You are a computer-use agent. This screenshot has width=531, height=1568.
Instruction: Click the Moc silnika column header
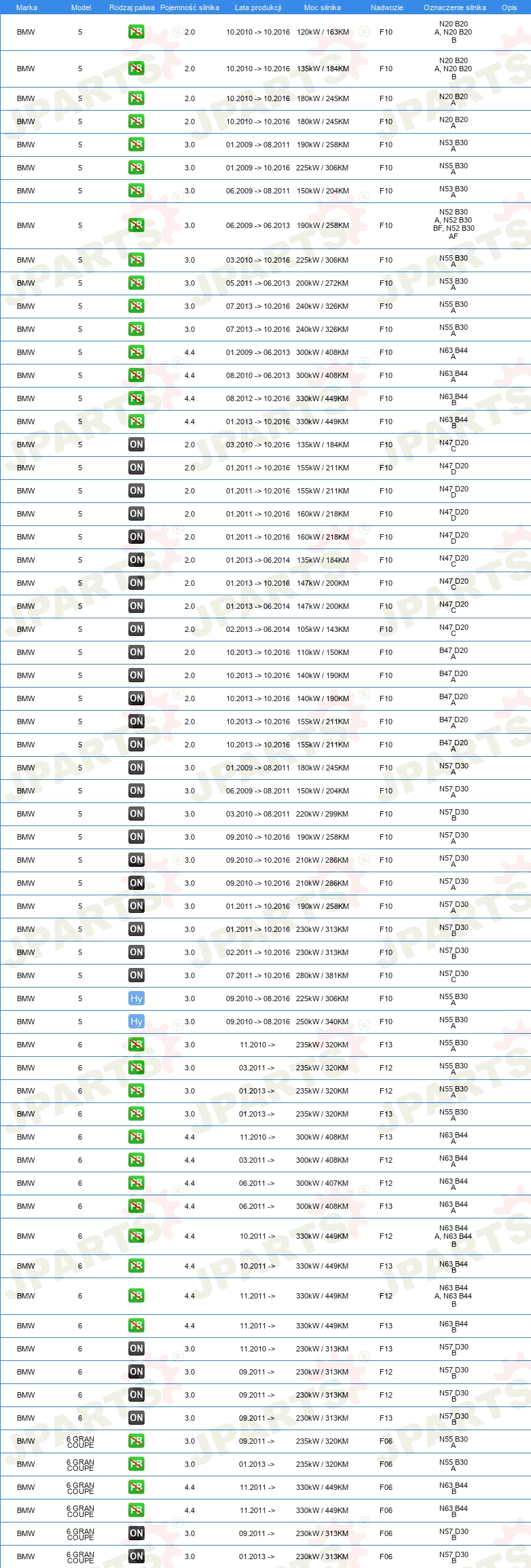323,7
